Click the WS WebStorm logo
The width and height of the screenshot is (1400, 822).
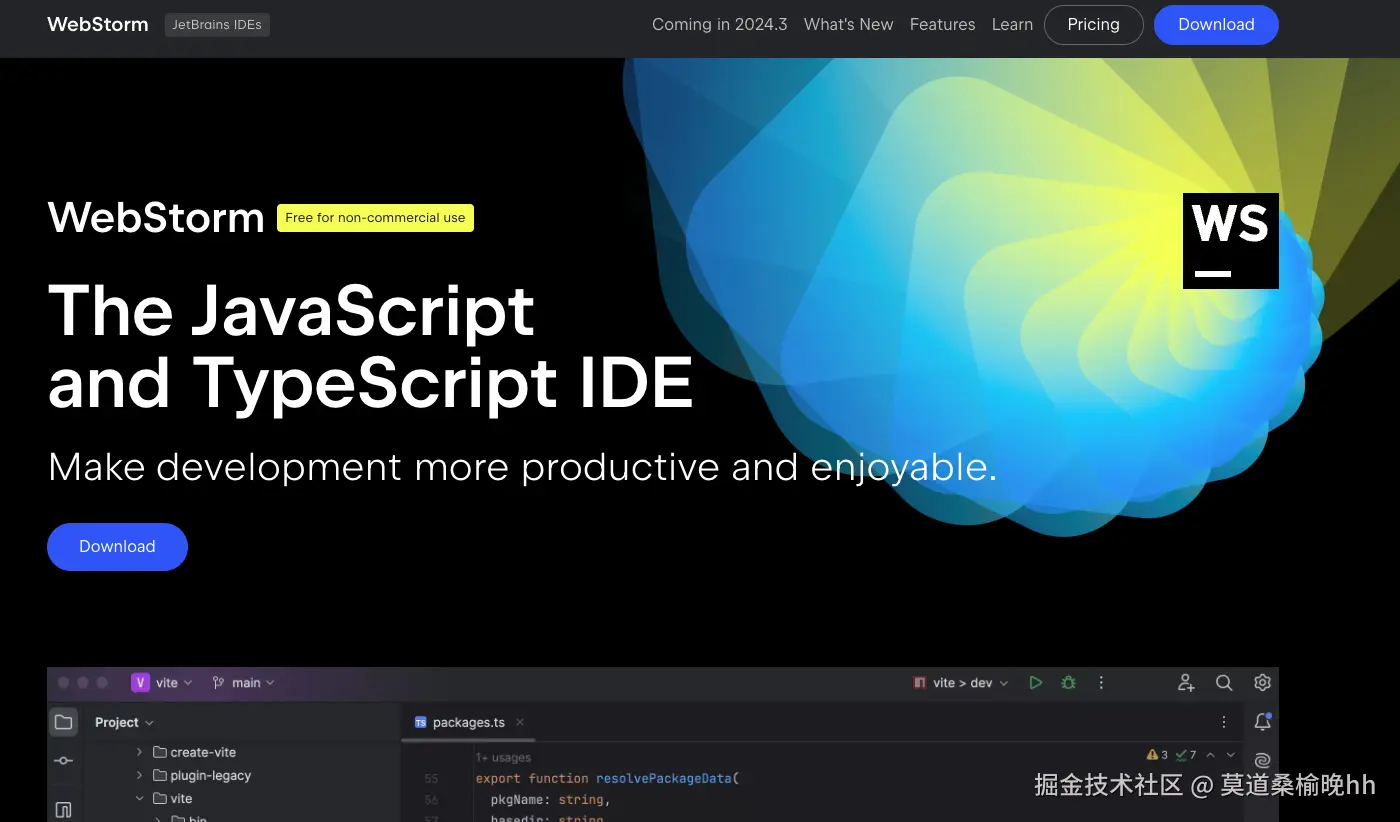1230,241
